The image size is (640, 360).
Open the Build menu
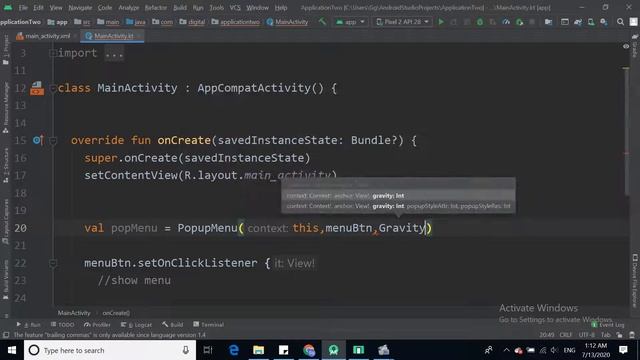[180, 8]
